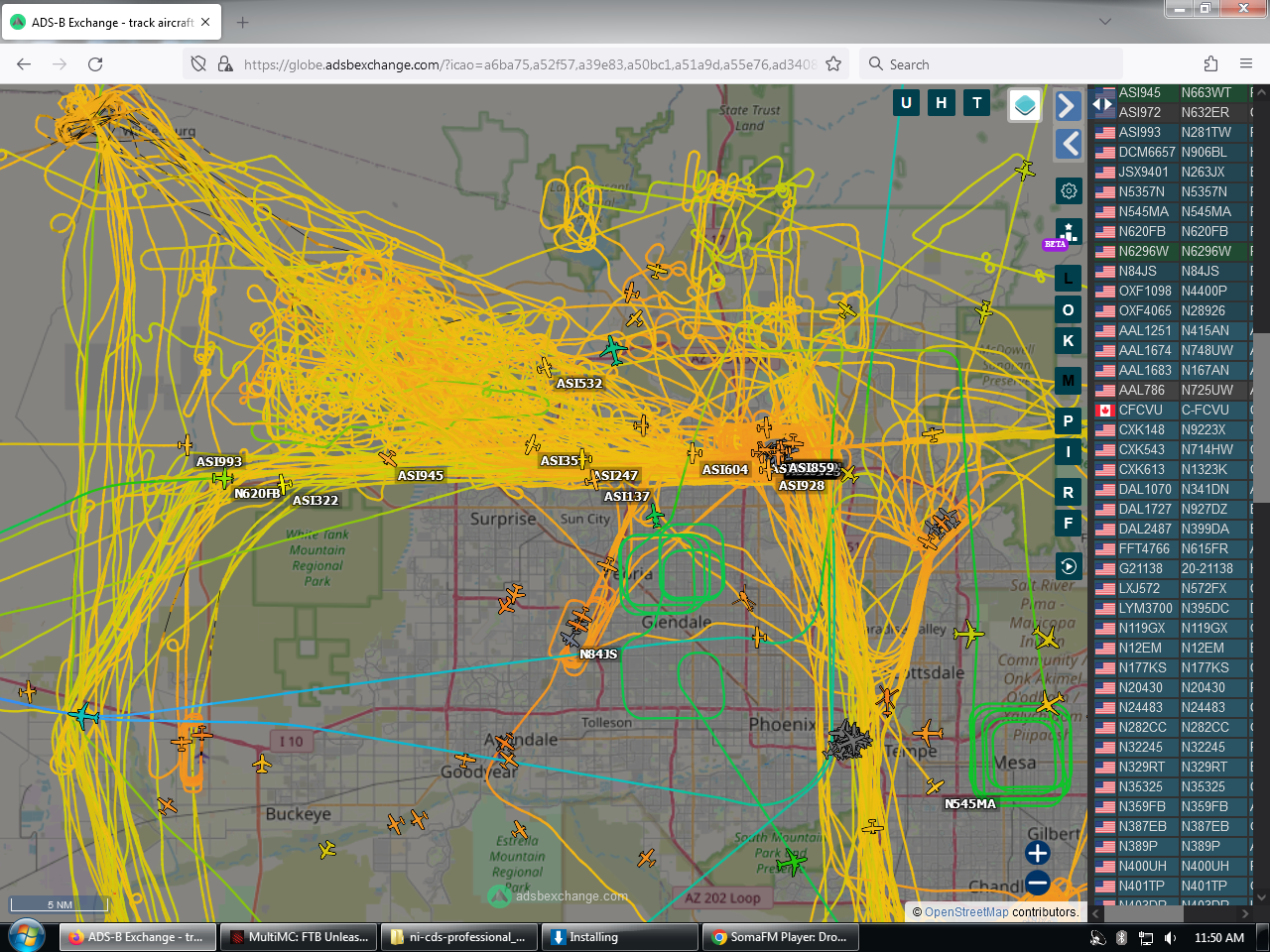This screenshot has width=1270, height=952.
Task: Zoom in with the plus button
Action: pos(1038,853)
